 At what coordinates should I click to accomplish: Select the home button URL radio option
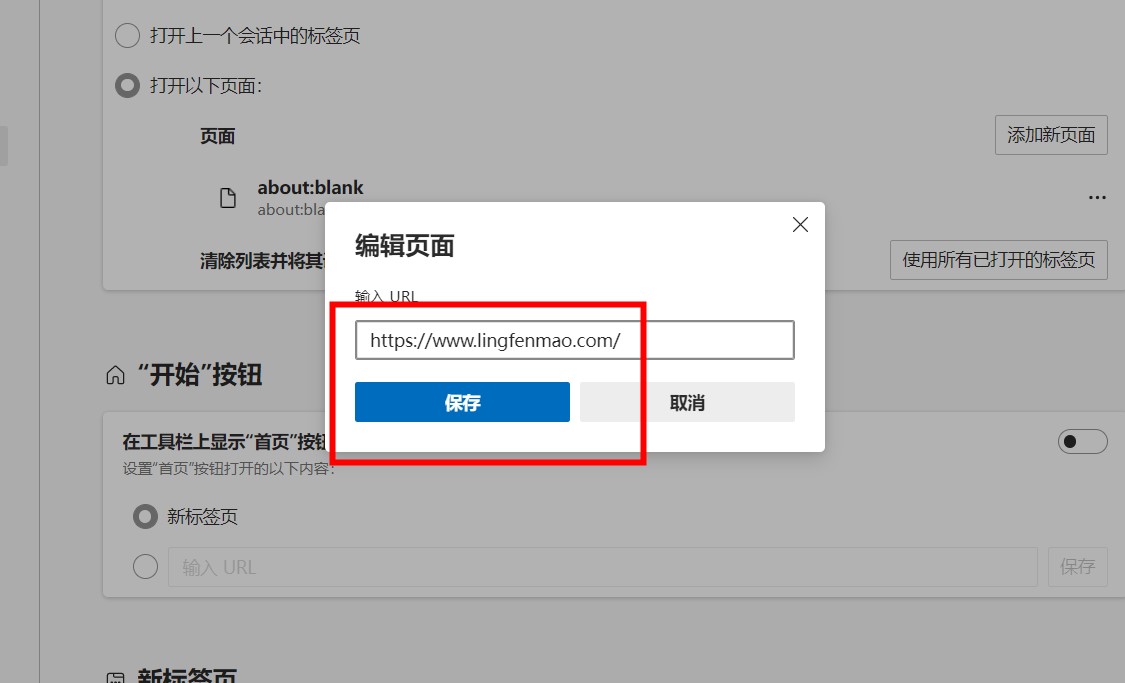pos(145,567)
